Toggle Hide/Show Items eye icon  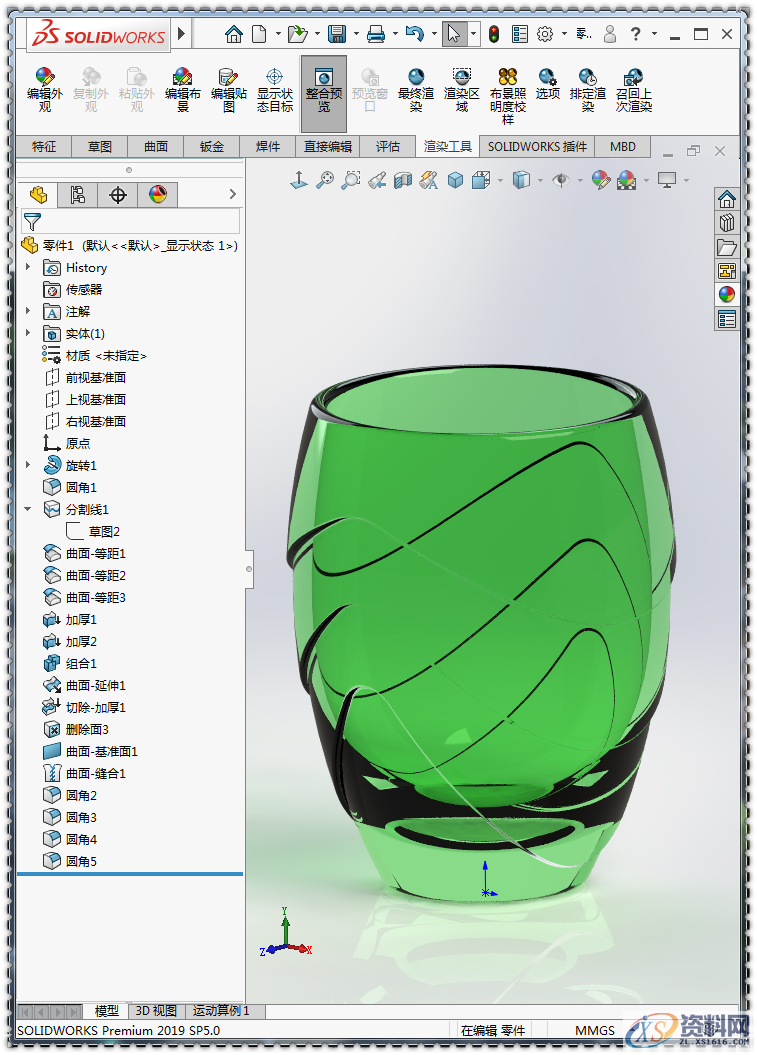tap(561, 180)
